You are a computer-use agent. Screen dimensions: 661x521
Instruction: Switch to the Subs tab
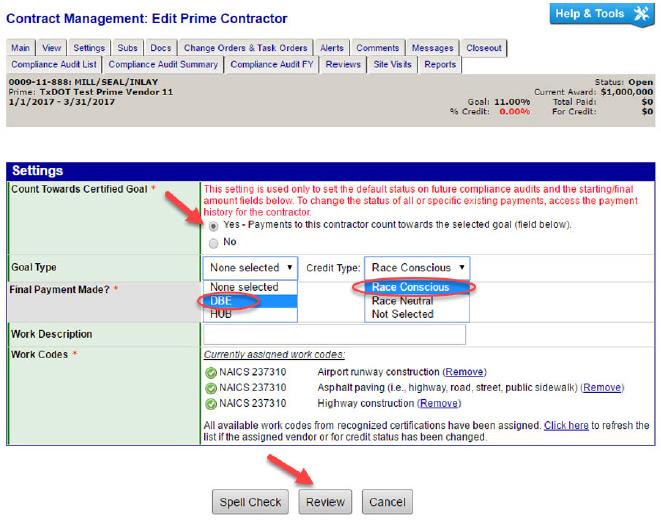coord(127,48)
